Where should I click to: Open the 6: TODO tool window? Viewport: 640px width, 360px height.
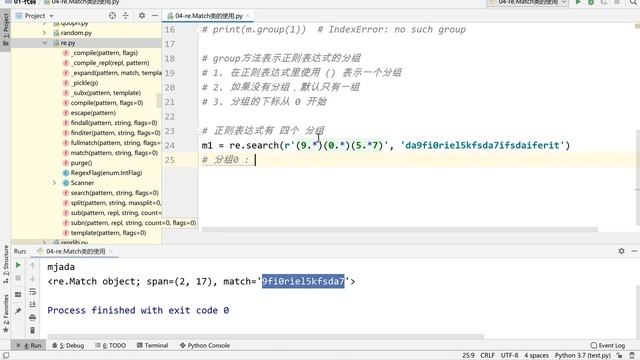111,345
